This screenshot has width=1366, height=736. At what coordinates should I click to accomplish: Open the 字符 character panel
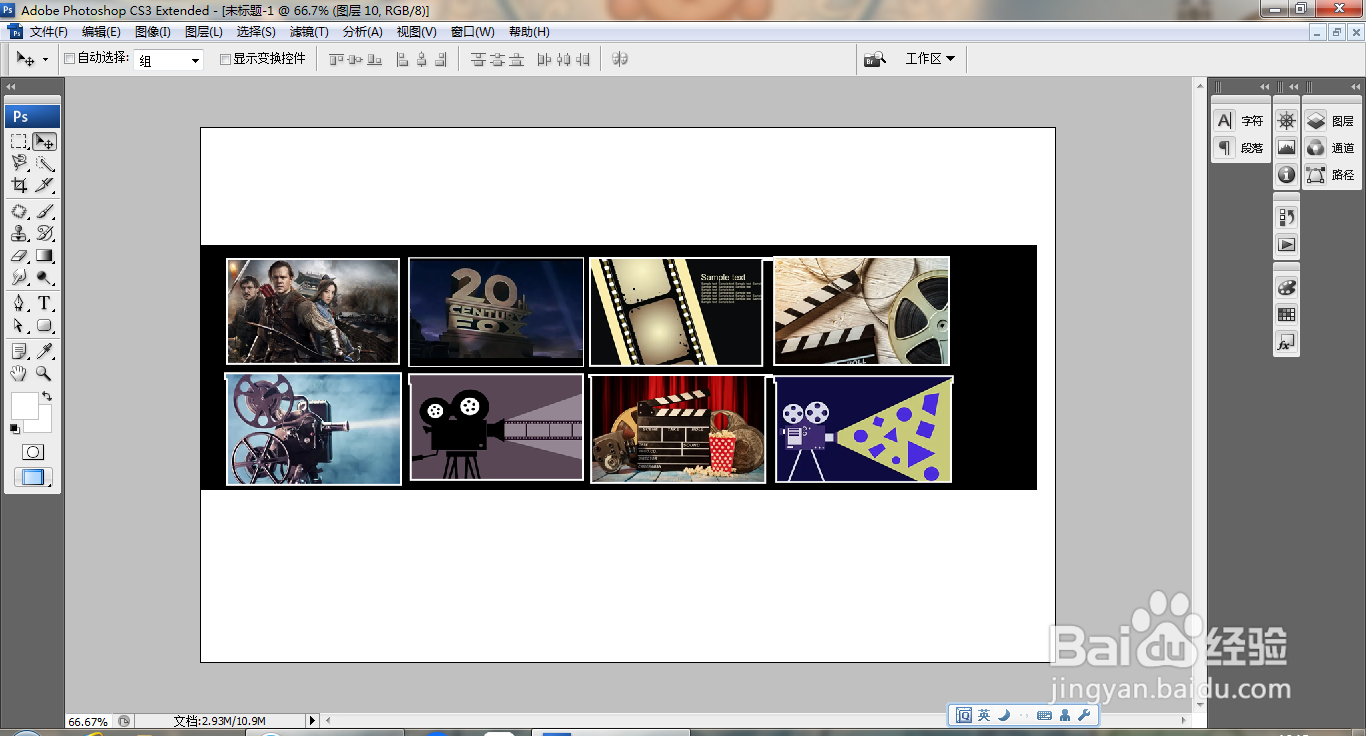(x=1240, y=121)
